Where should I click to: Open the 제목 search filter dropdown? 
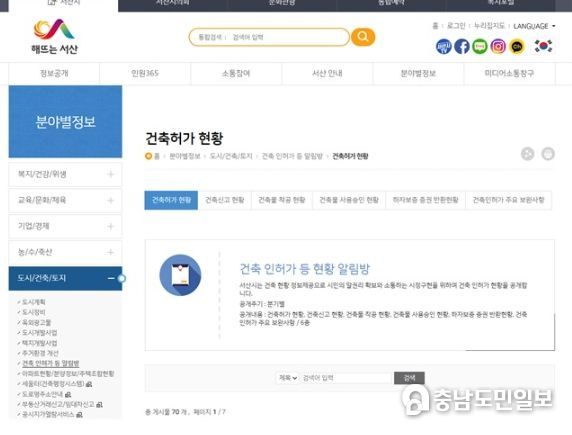[287, 378]
